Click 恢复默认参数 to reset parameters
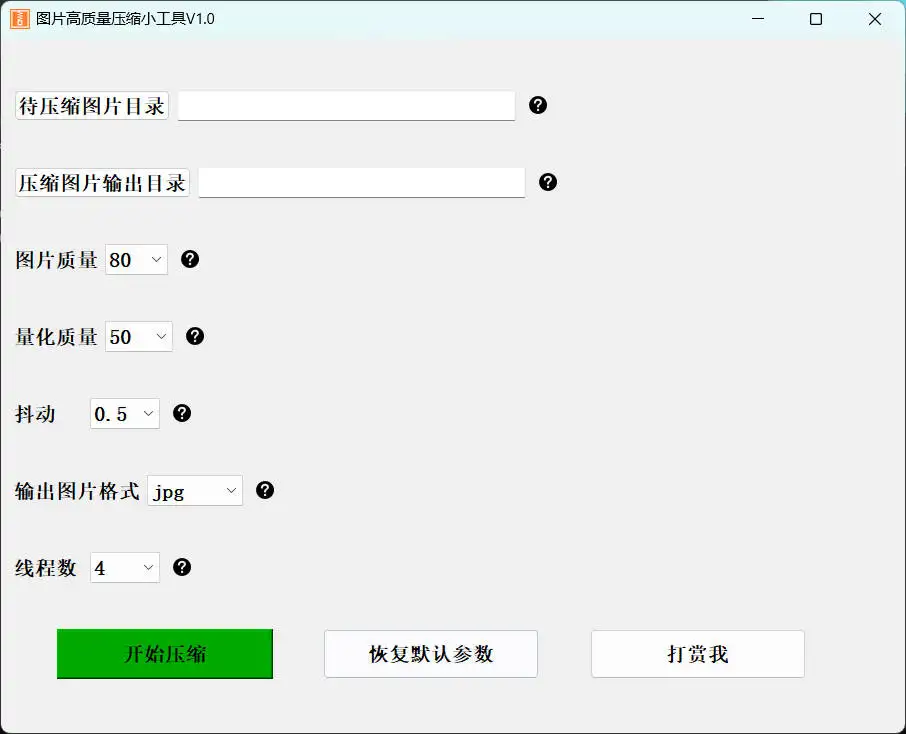The image size is (906, 734). 431,654
